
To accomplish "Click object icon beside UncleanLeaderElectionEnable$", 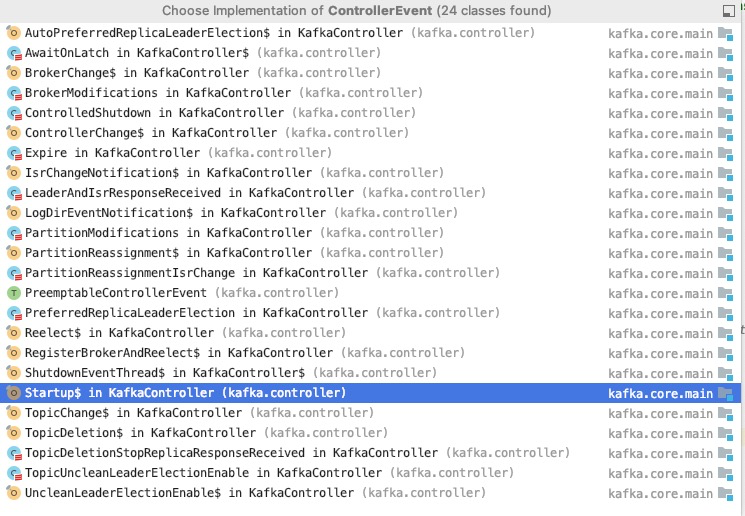I will pos(13,492).
